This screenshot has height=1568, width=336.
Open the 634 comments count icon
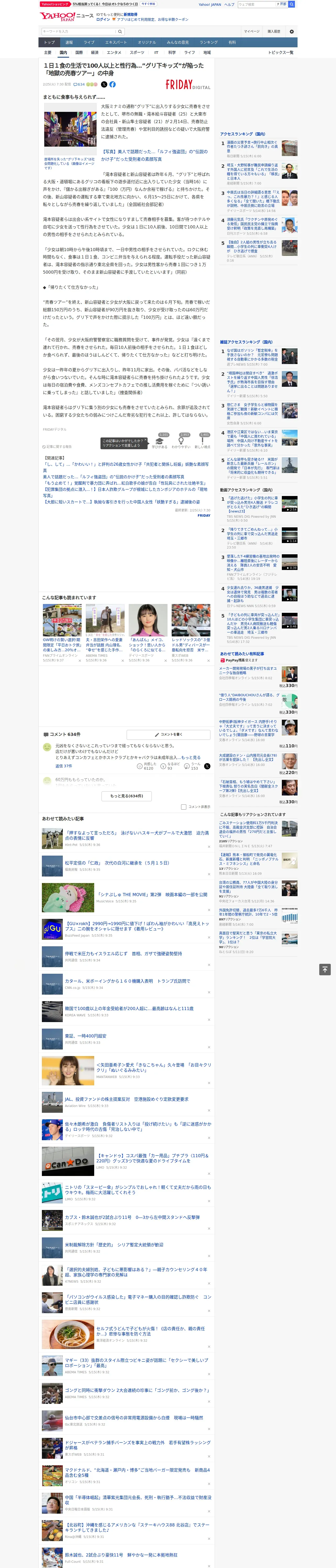click(x=79, y=85)
